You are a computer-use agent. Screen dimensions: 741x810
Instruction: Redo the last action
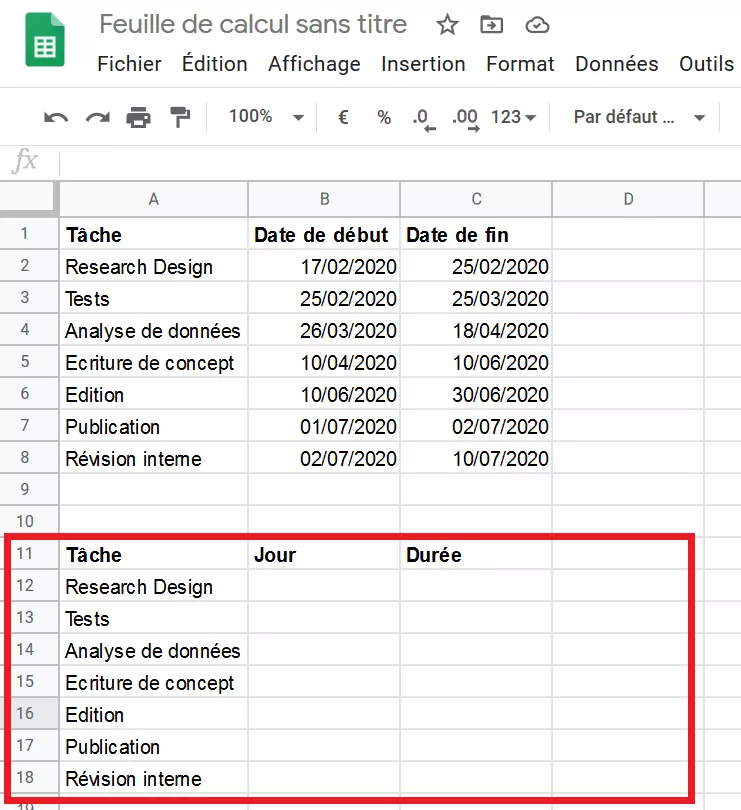pos(98,118)
